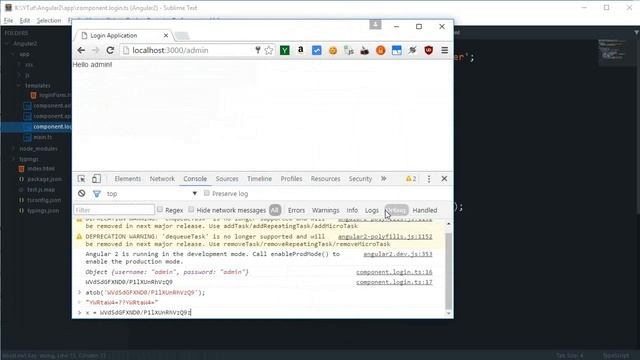Open the saved password key icon
640x360 pixels.
[258, 50]
